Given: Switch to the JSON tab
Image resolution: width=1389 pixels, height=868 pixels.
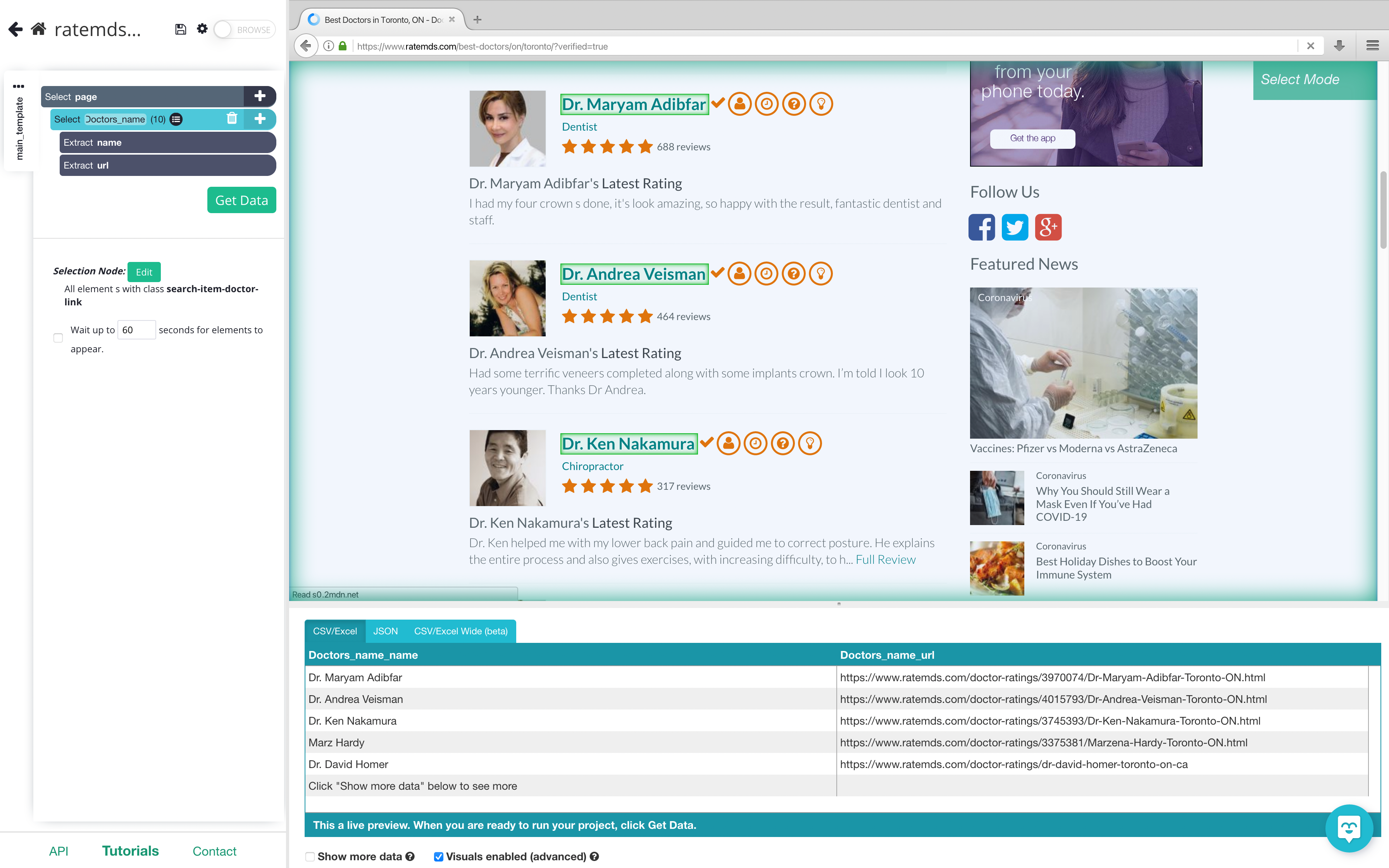Looking at the screenshot, I should 385,631.
